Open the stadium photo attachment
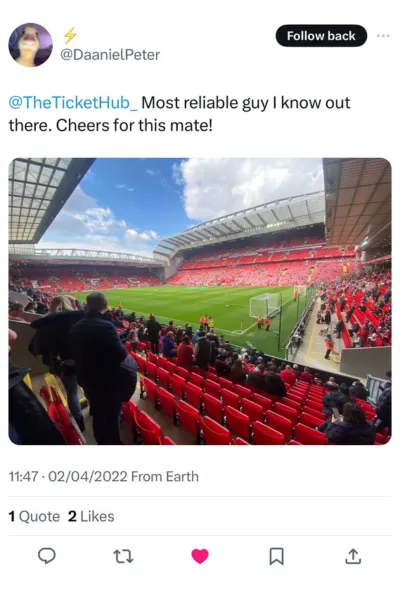400x600 pixels. click(200, 301)
